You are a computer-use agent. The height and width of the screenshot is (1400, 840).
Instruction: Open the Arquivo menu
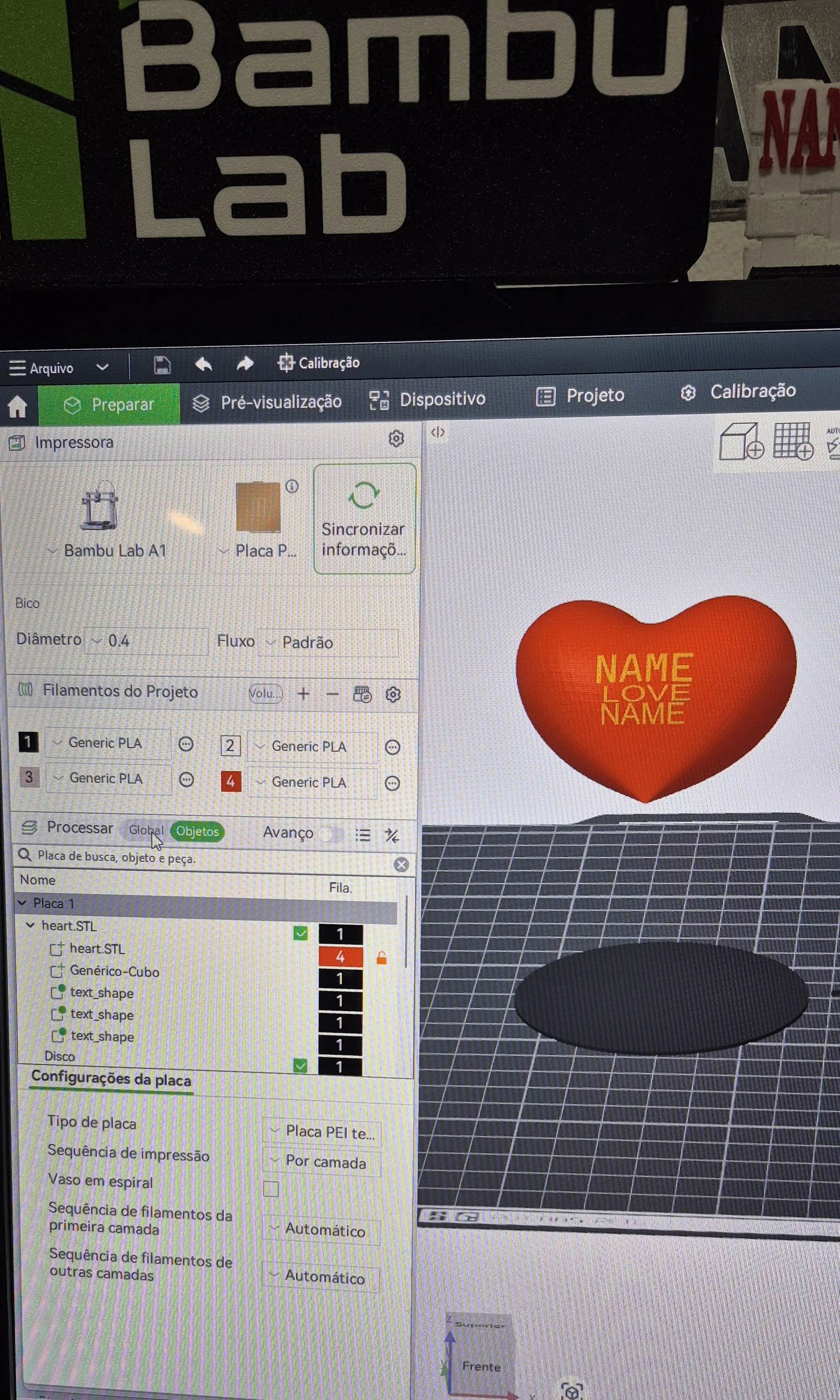tap(41, 368)
